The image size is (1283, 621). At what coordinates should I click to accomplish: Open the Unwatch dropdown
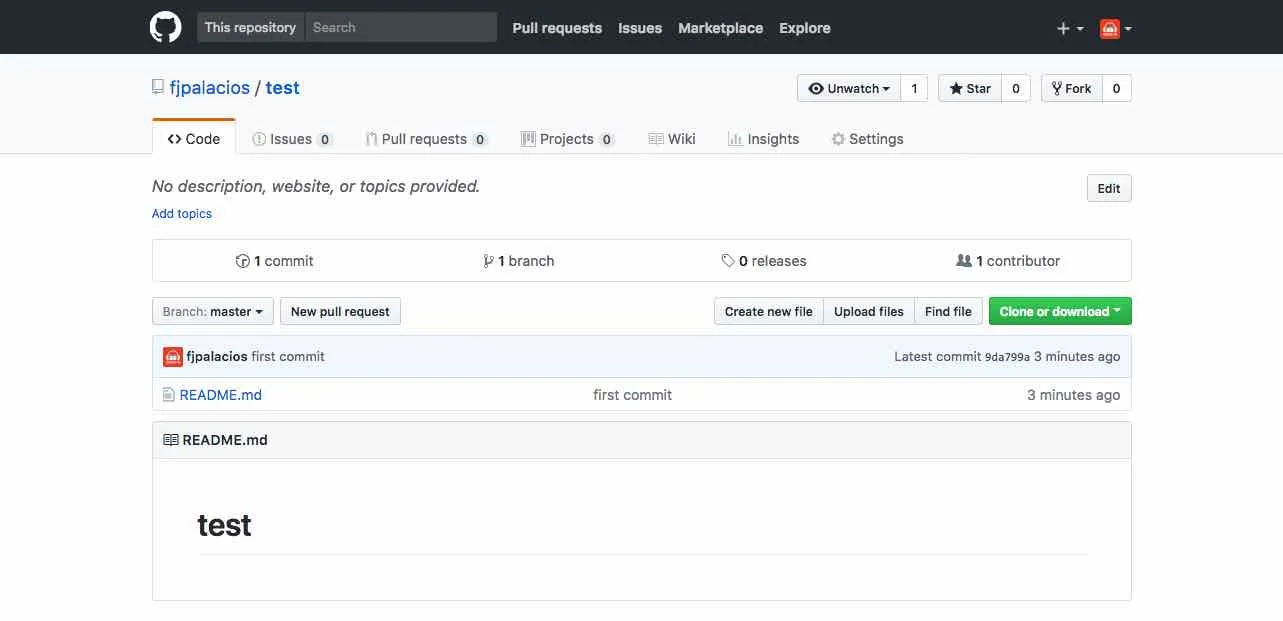849,88
